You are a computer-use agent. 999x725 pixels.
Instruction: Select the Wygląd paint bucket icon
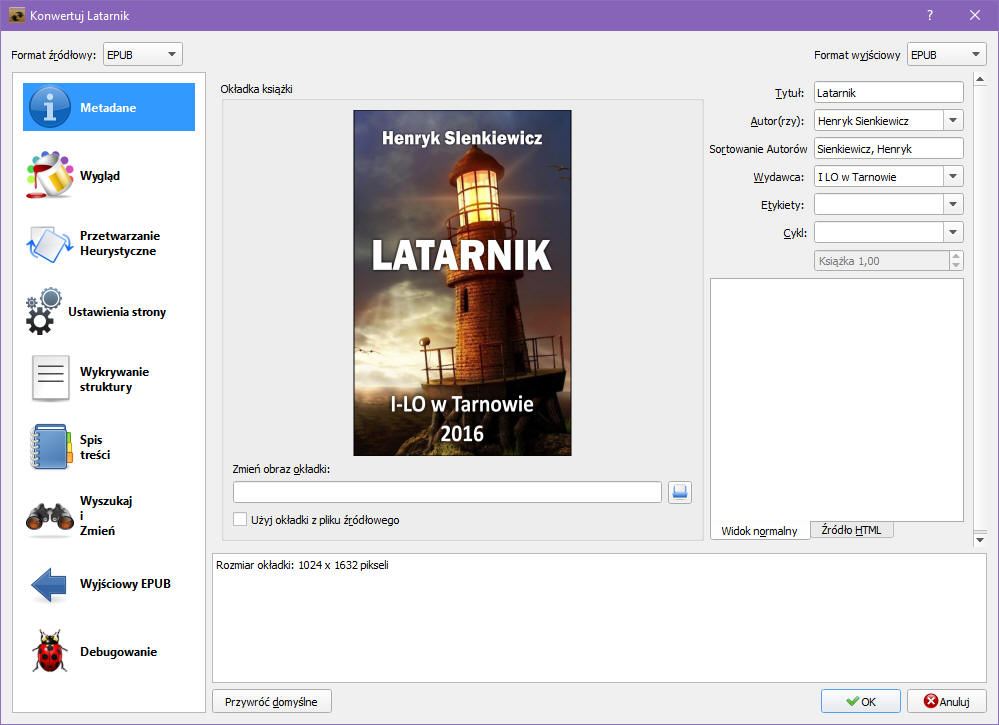(x=50, y=176)
